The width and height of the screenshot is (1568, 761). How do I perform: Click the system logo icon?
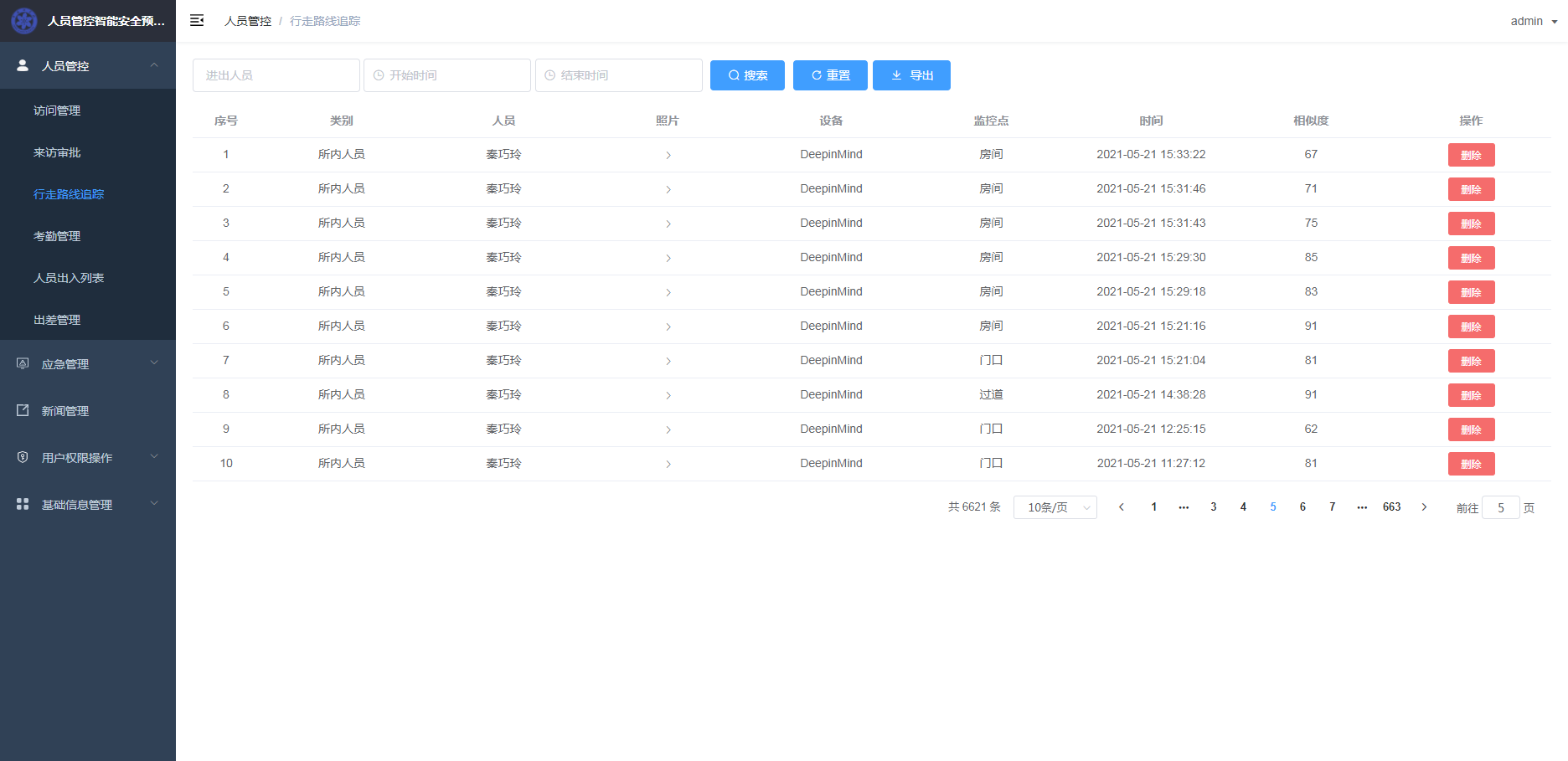(x=24, y=21)
